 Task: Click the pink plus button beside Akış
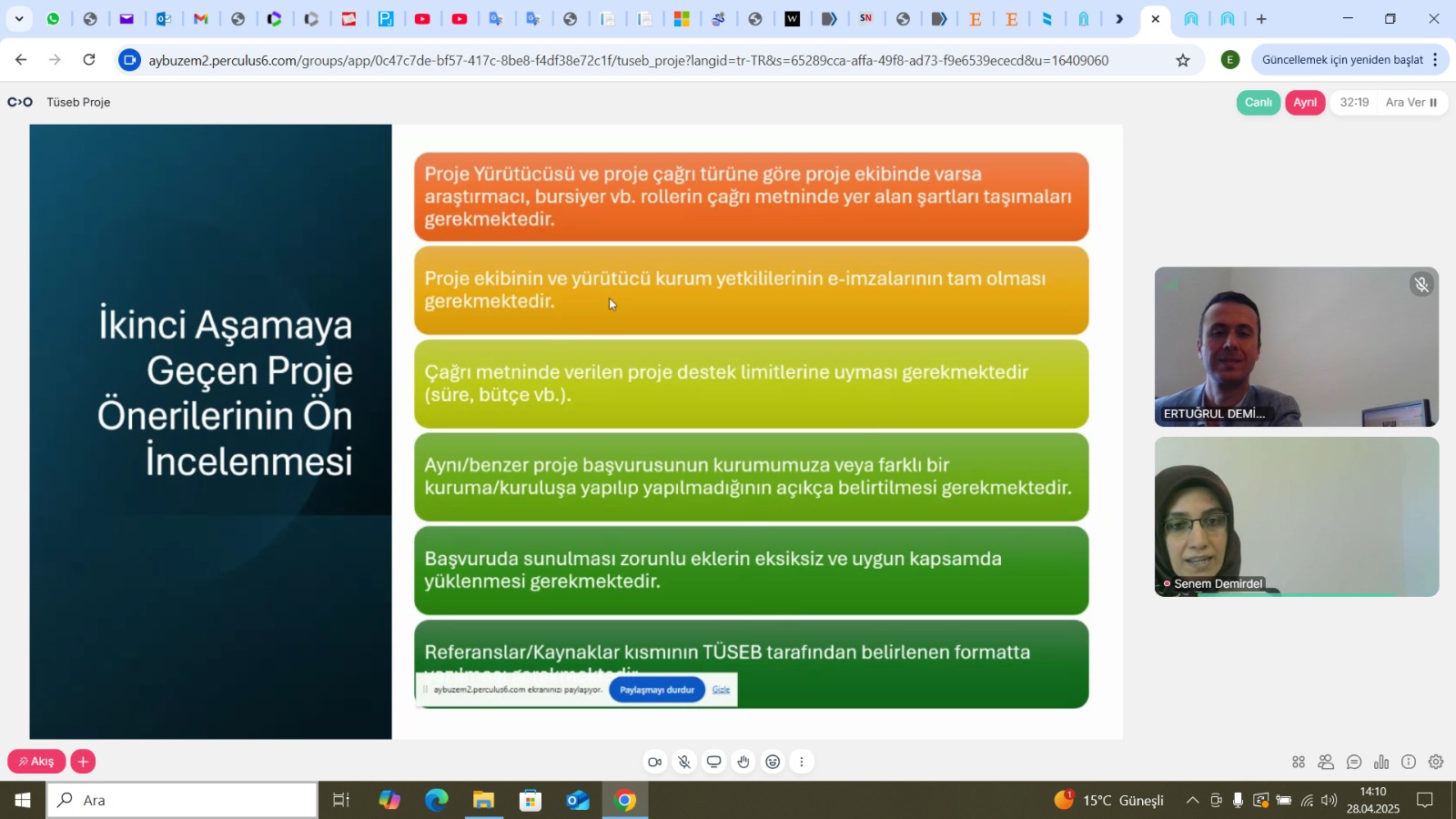(83, 762)
